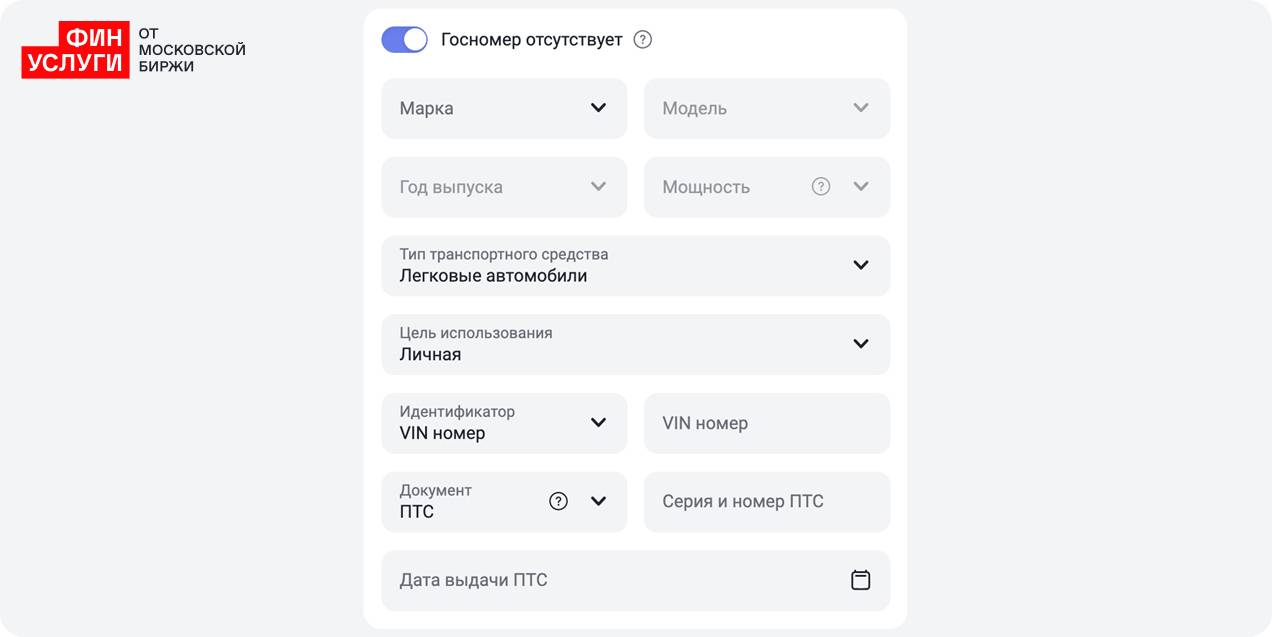This screenshot has height=637, width=1272.
Task: Click the Госномер отсутствует label
Action: [531, 40]
